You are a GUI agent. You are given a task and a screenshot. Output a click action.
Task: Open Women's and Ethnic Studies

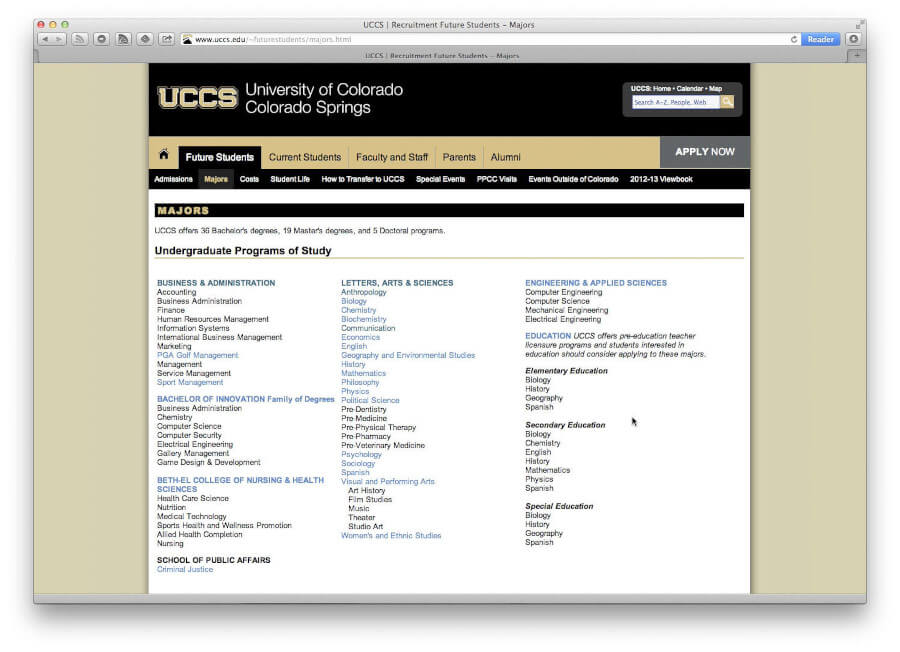tap(391, 535)
